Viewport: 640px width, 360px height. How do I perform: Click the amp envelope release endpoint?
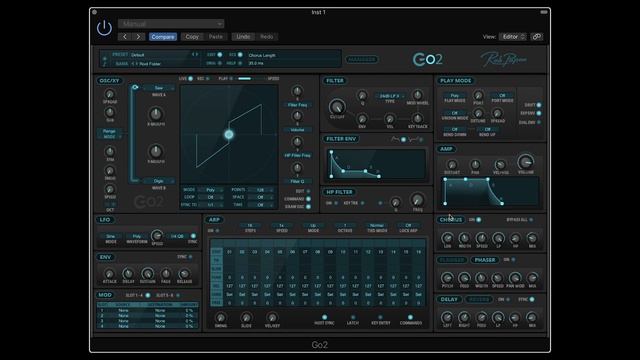[502, 203]
